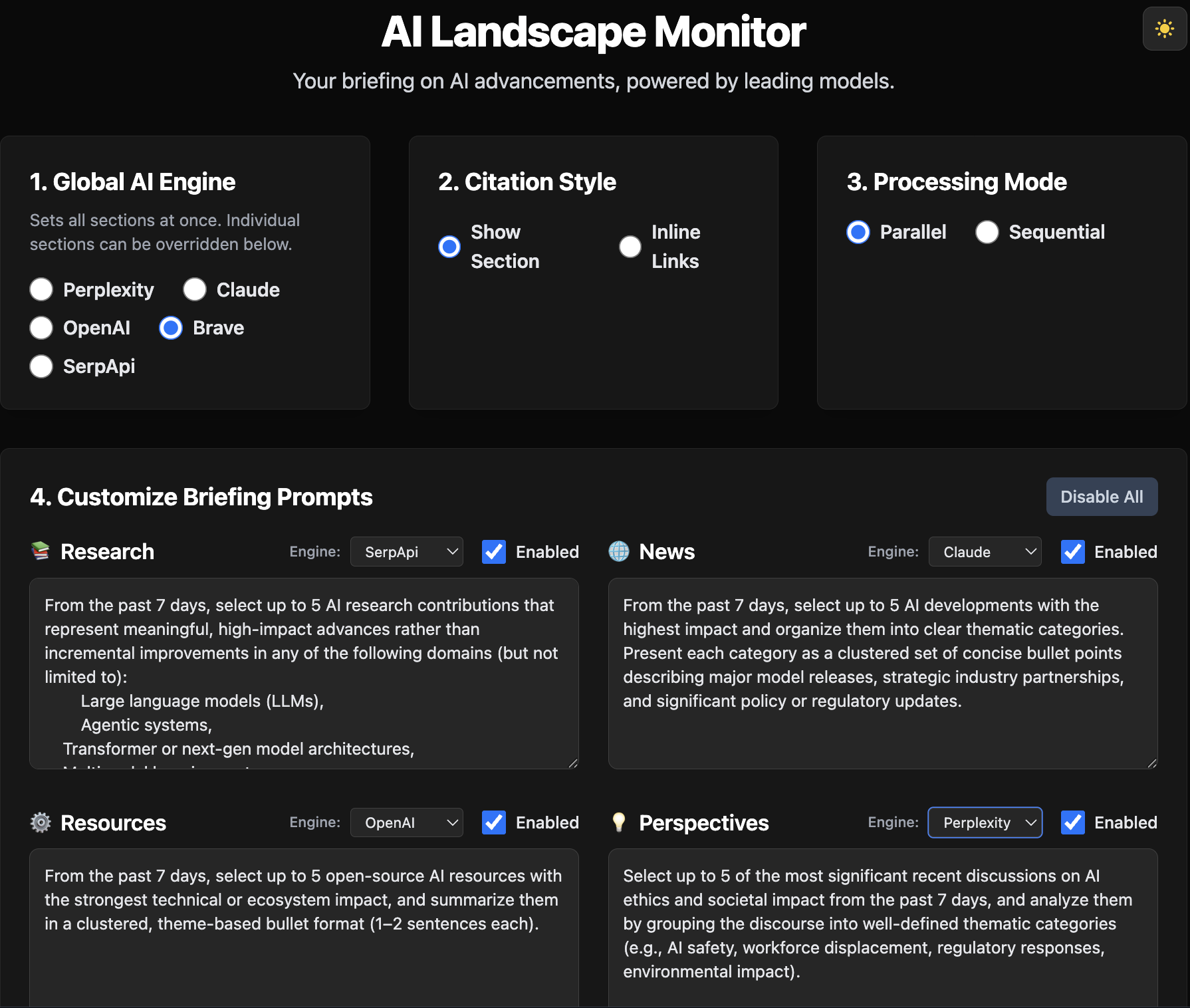Viewport: 1190px width, 1008px height.
Task: Expand the Resources engine selector
Action: coord(406,822)
